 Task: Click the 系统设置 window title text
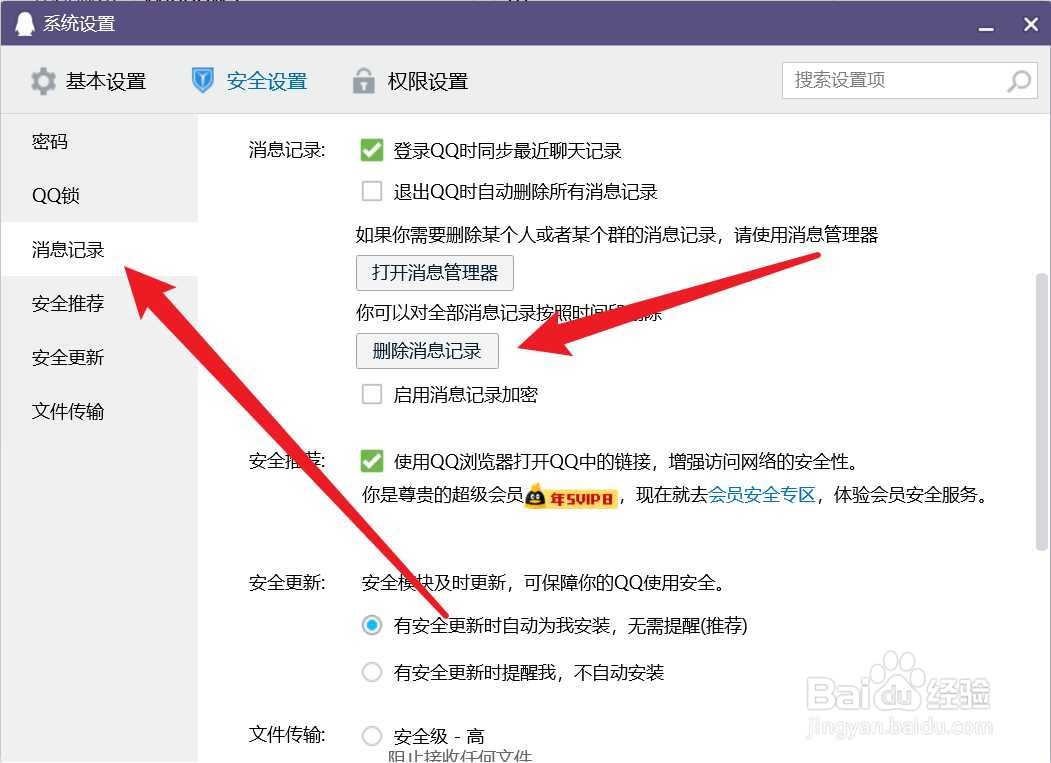[x=79, y=23]
